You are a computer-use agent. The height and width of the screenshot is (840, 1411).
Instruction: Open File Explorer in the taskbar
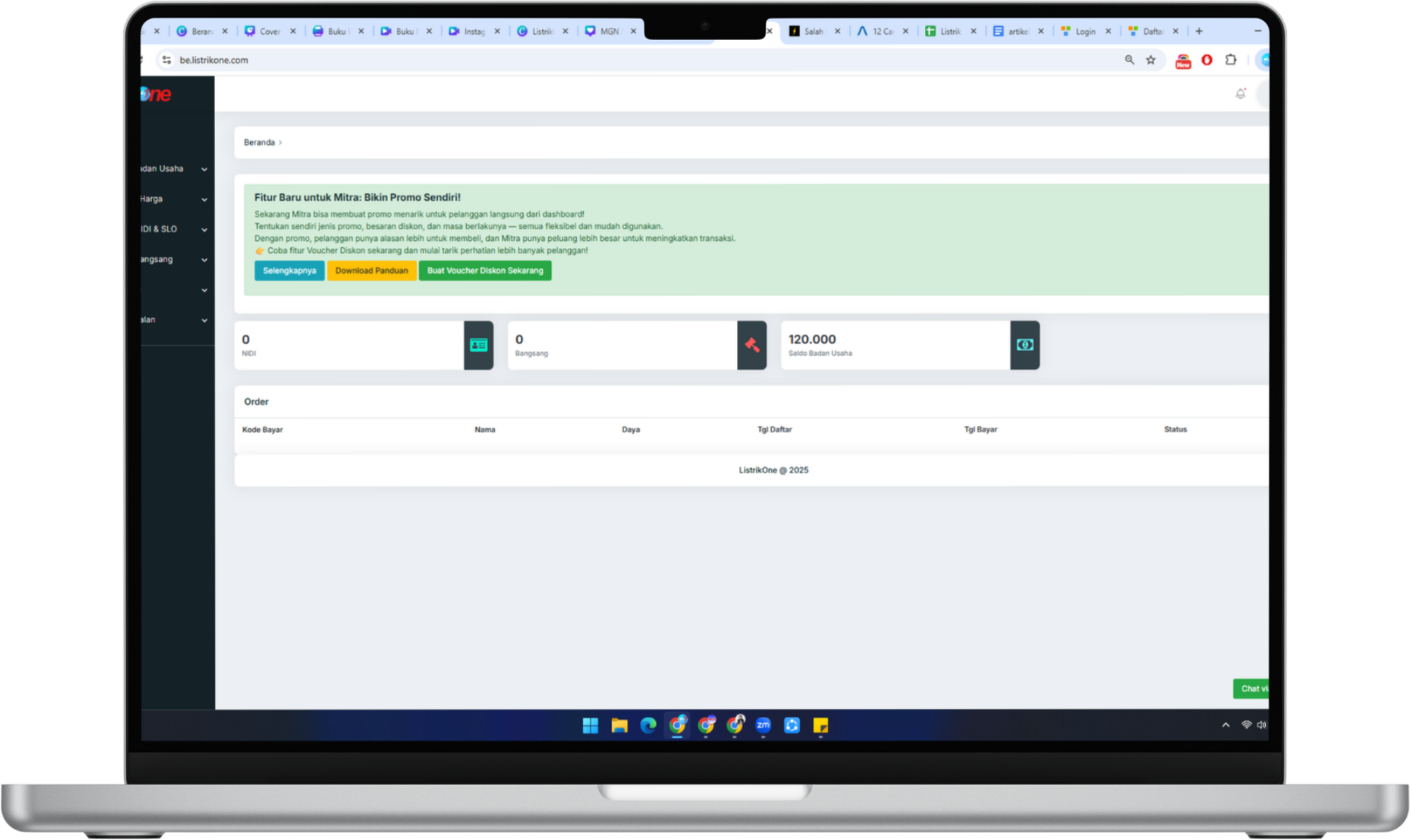(x=619, y=725)
